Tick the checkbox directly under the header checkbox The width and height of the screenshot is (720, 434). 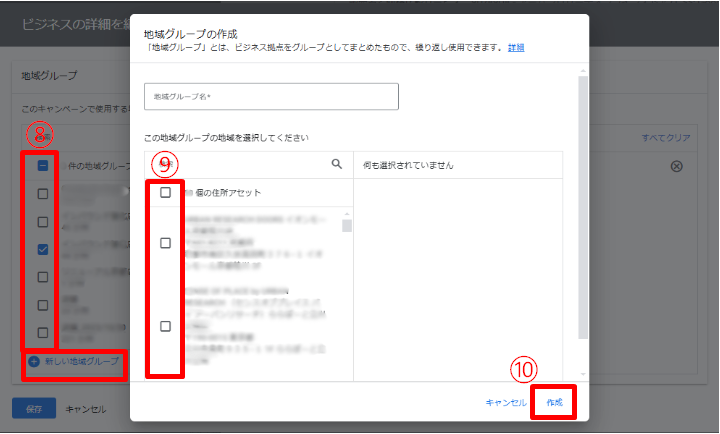click(x=43, y=194)
